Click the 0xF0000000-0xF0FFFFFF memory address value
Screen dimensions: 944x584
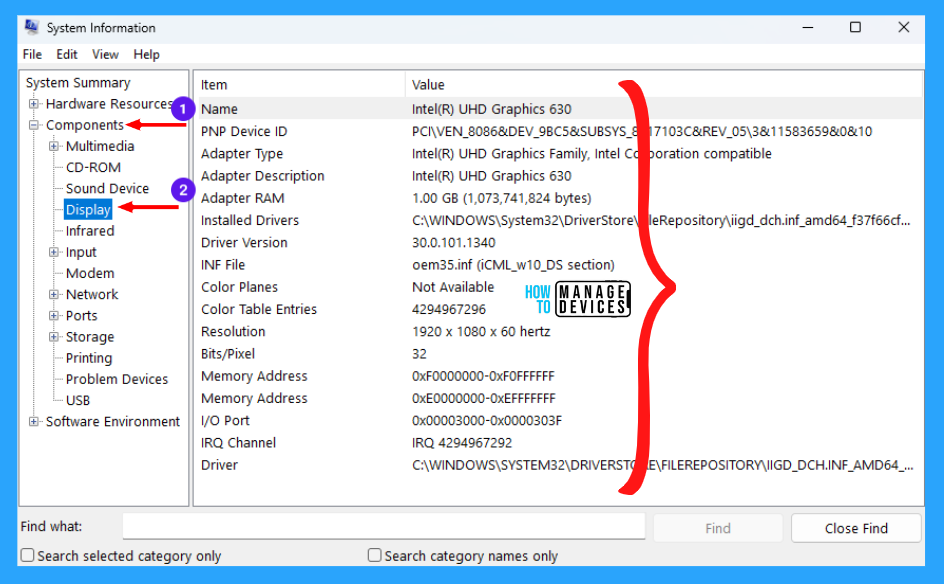[483, 376]
